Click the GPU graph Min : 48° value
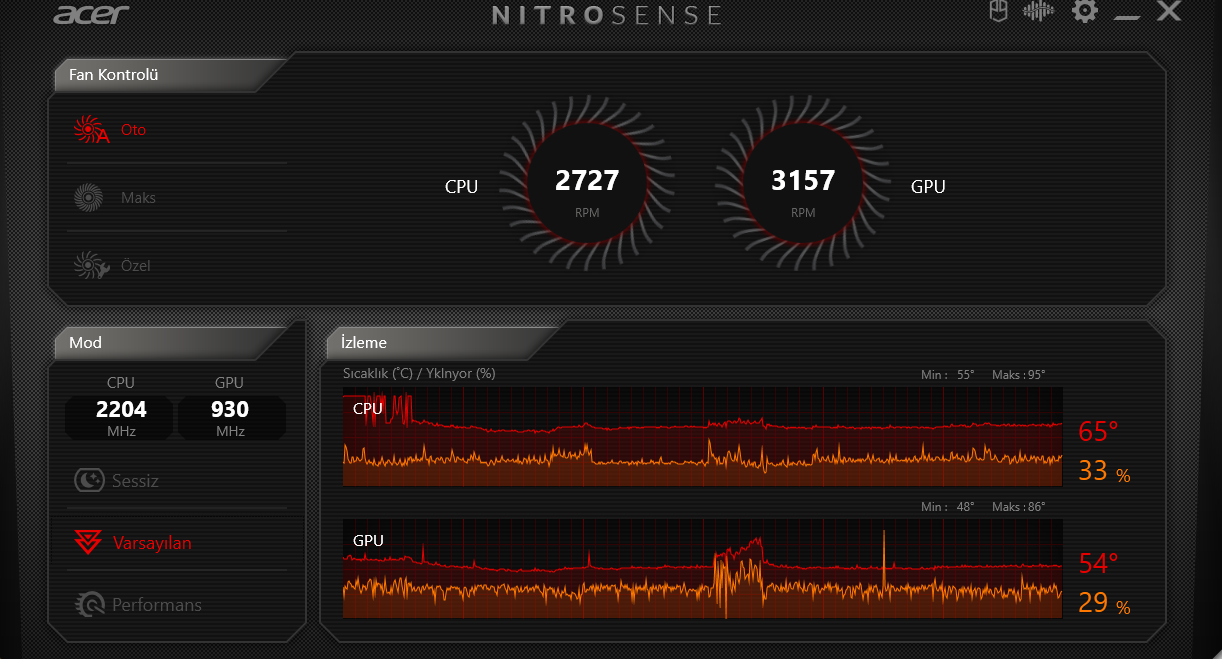This screenshot has width=1222, height=659. coord(948,507)
